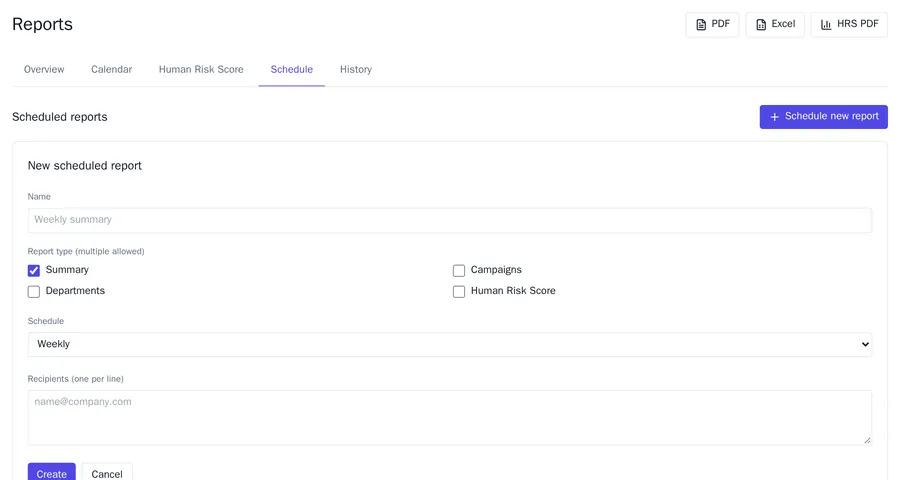Image resolution: width=900 pixels, height=480 pixels.
Task: Focus the Recipients text area
Action: [x=450, y=417]
